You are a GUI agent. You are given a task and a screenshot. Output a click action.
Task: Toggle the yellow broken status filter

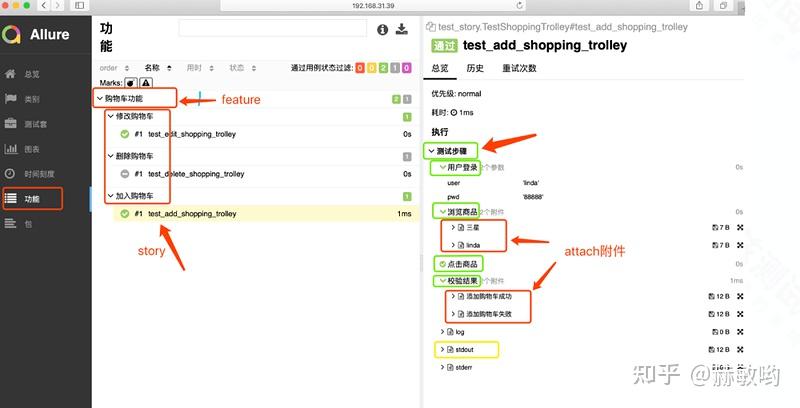click(372, 68)
